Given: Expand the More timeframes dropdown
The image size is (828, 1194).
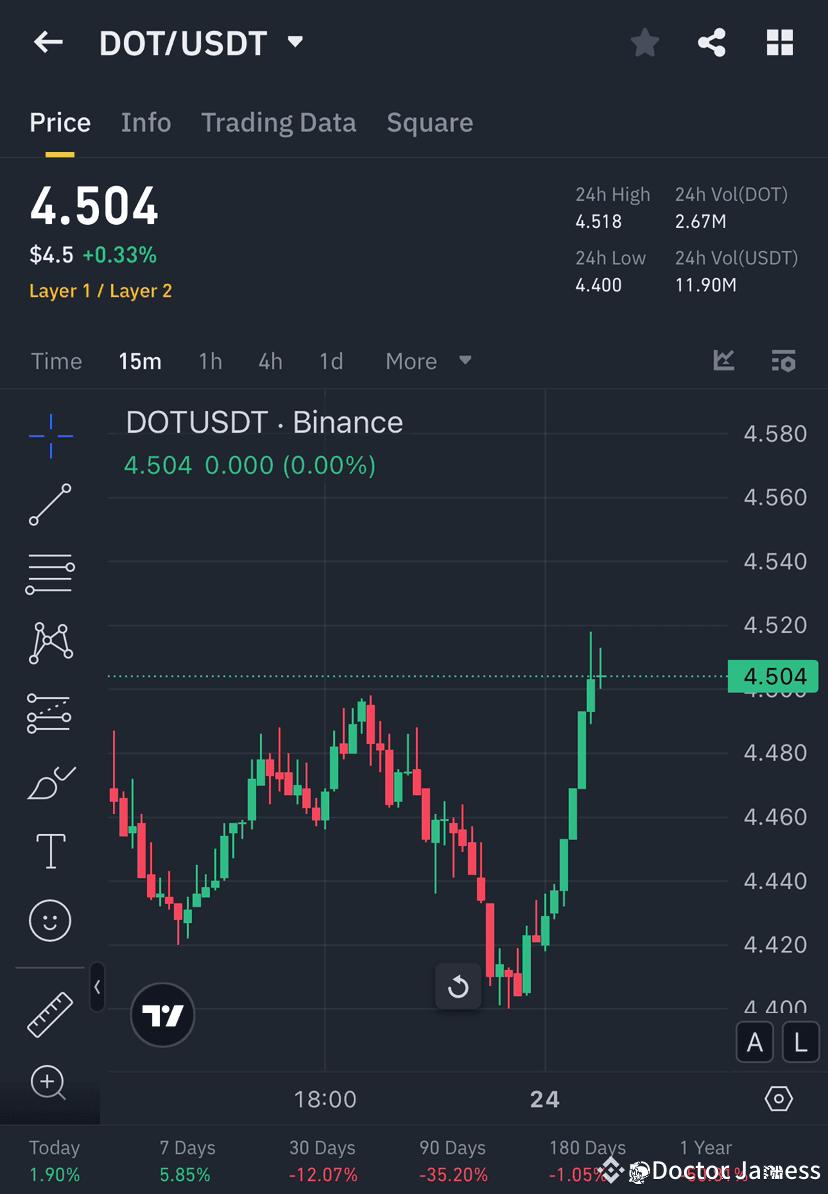Looking at the screenshot, I should click(x=428, y=361).
